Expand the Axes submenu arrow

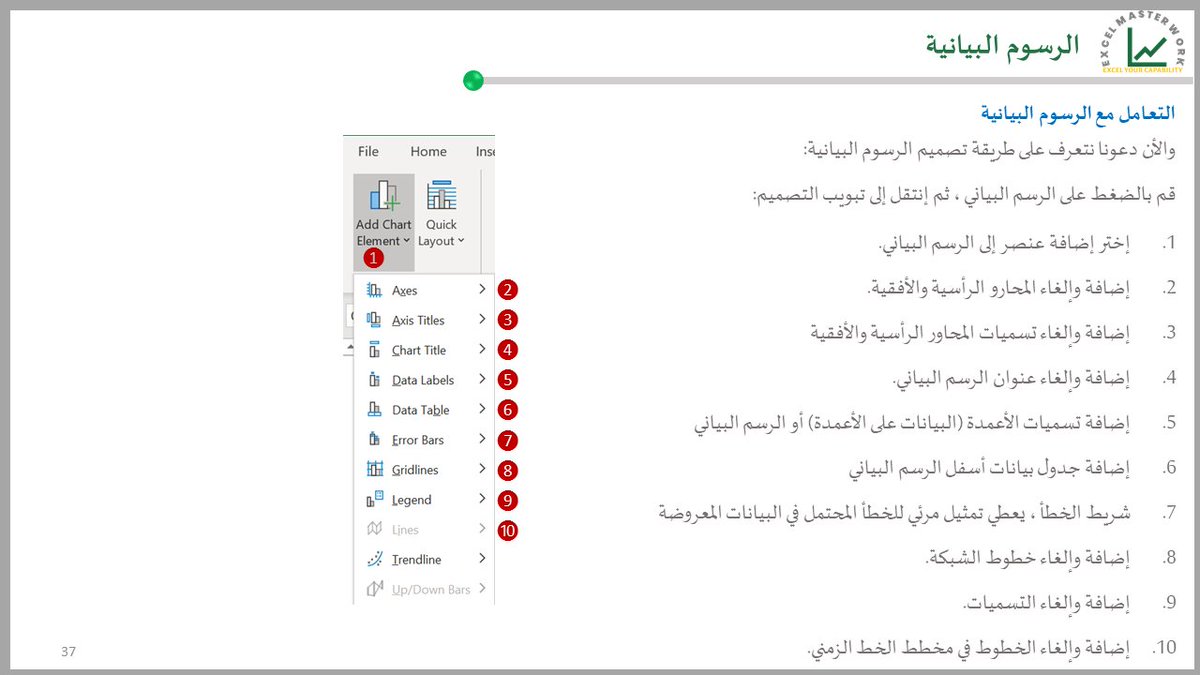[482, 290]
